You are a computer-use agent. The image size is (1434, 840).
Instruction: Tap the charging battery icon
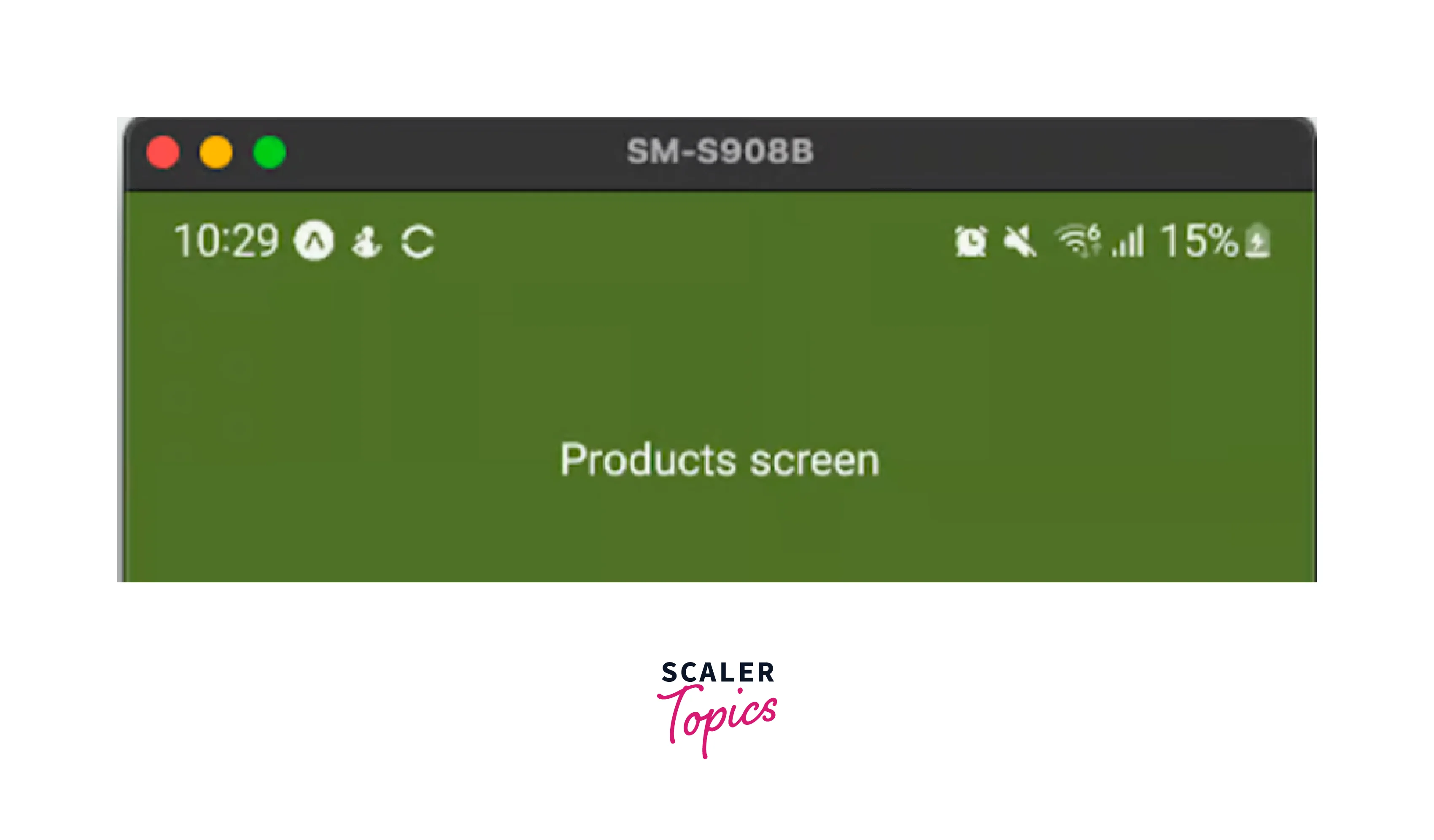point(1258,241)
